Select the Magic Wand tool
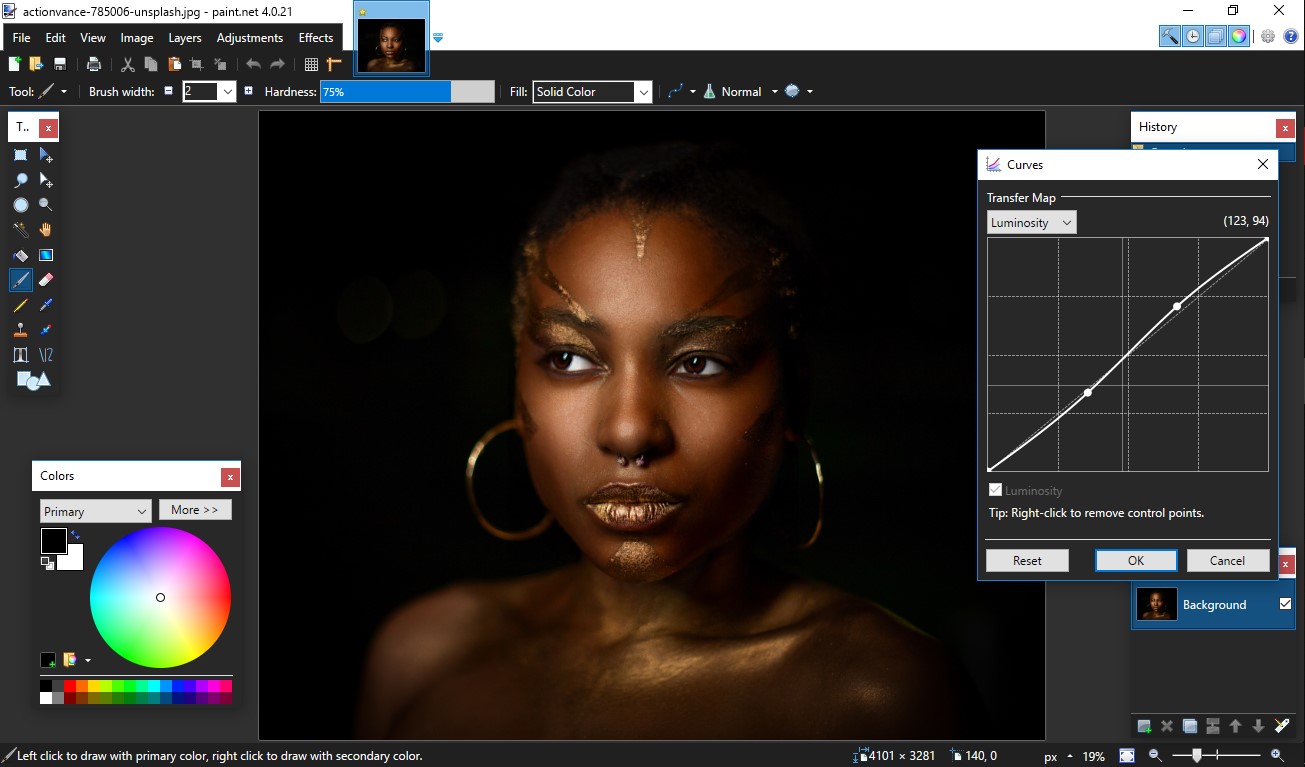Image resolution: width=1305 pixels, height=767 pixels. 20,229
